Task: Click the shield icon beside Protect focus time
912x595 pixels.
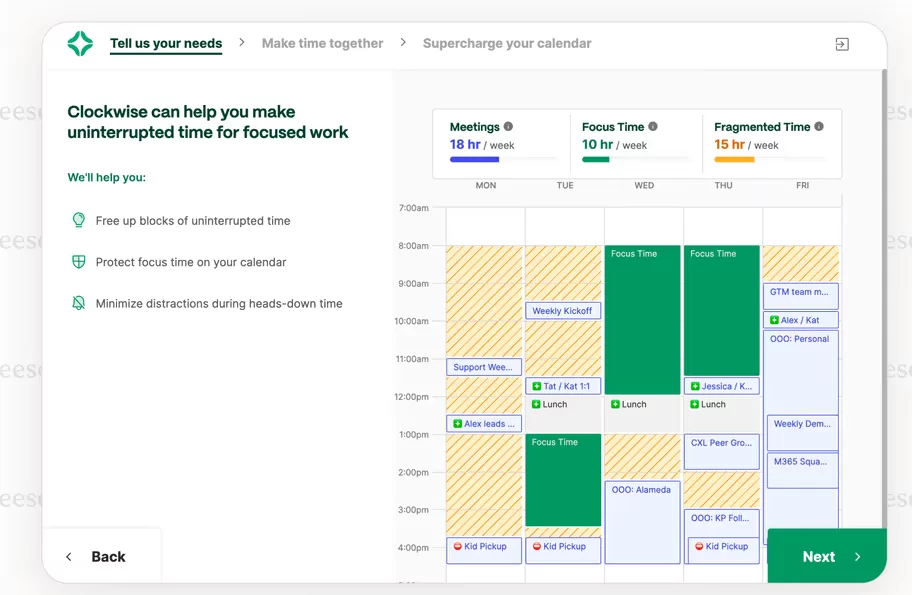Action: point(79,262)
